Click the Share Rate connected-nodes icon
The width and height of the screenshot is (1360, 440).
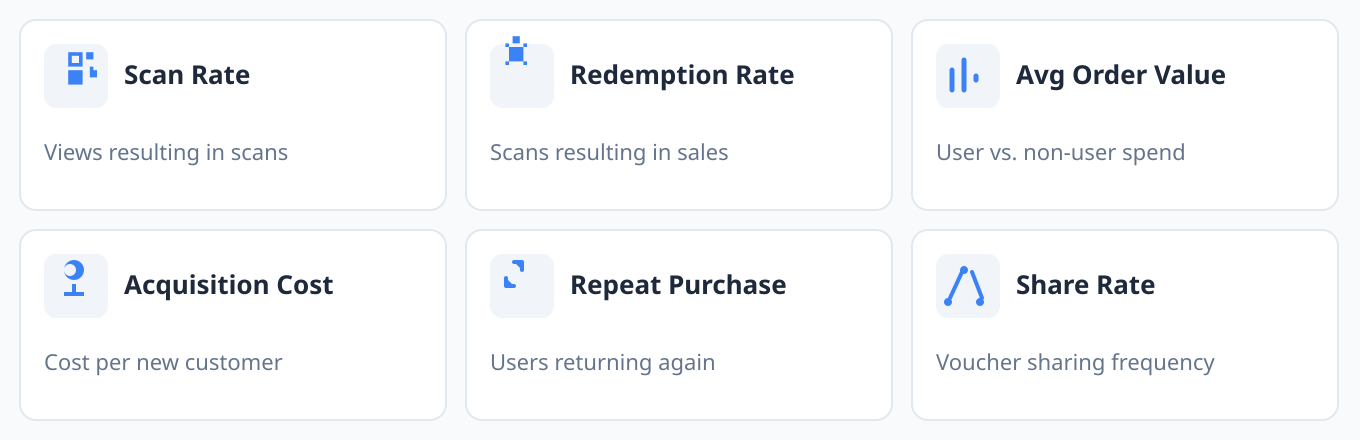[x=967, y=286]
